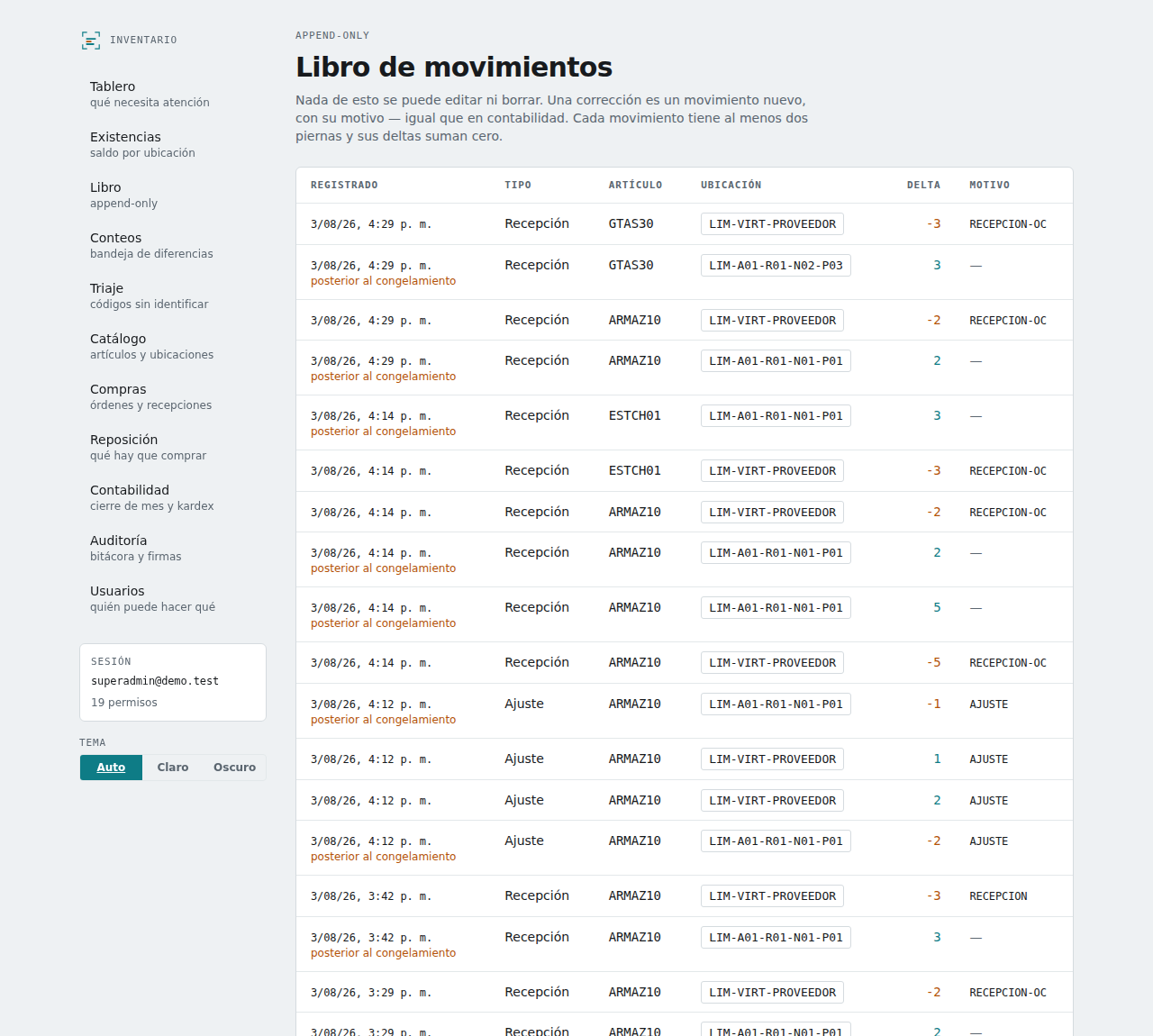Click LIM-VIRT-PROVEEDOR chip in first GTAS30 row
The height and width of the screenshot is (1036, 1153).
tap(772, 224)
